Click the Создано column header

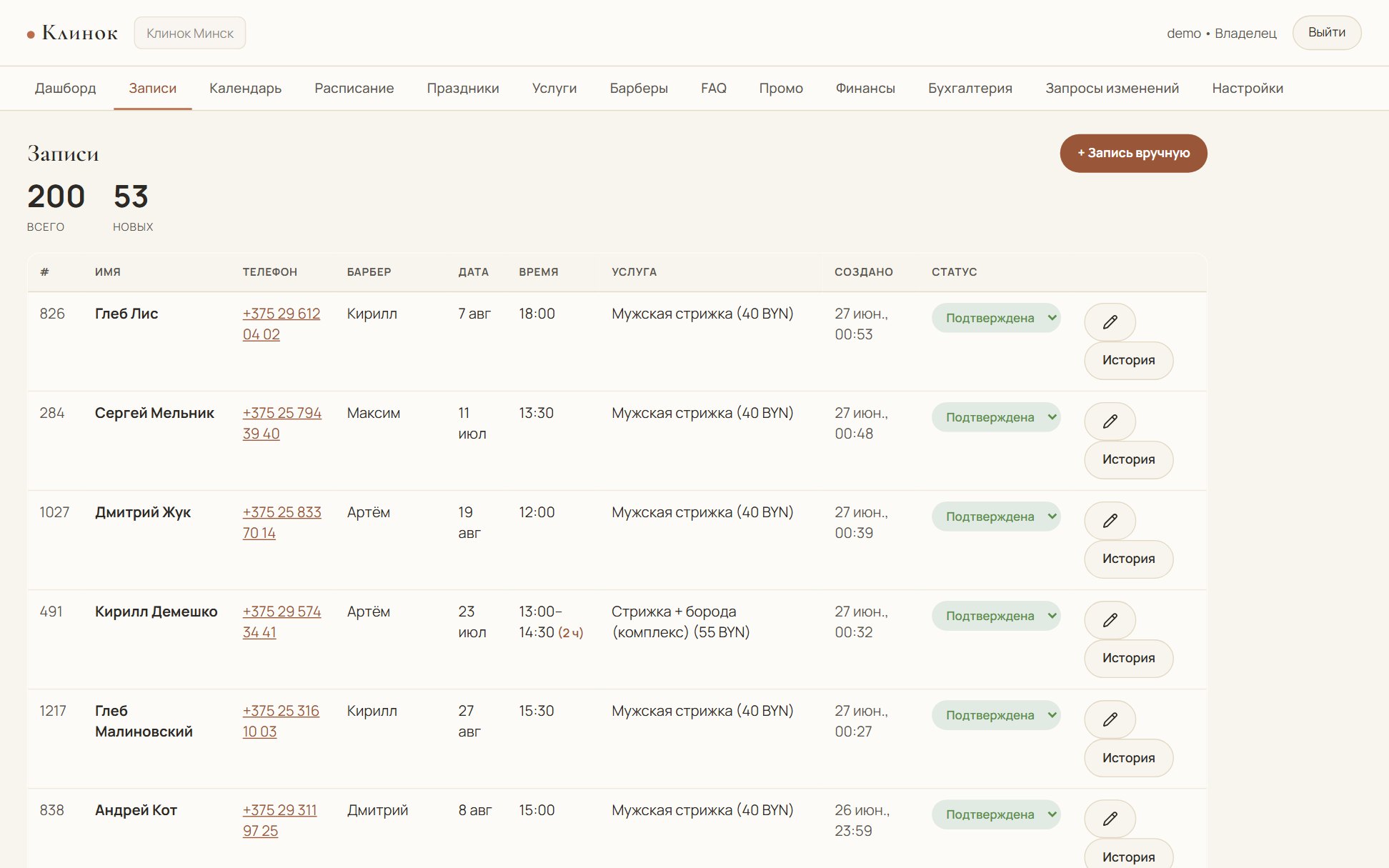tap(863, 271)
